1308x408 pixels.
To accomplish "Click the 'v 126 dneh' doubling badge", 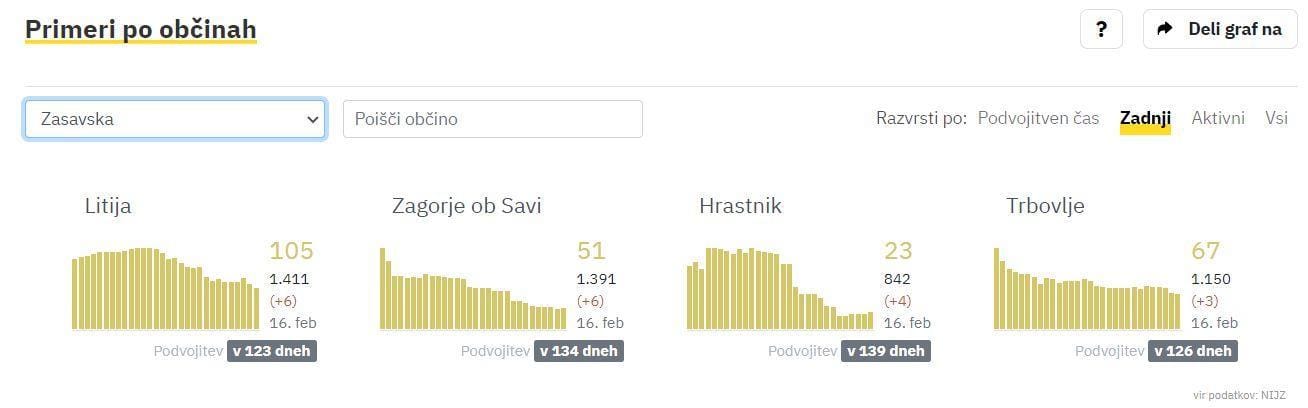I will (1193, 351).
